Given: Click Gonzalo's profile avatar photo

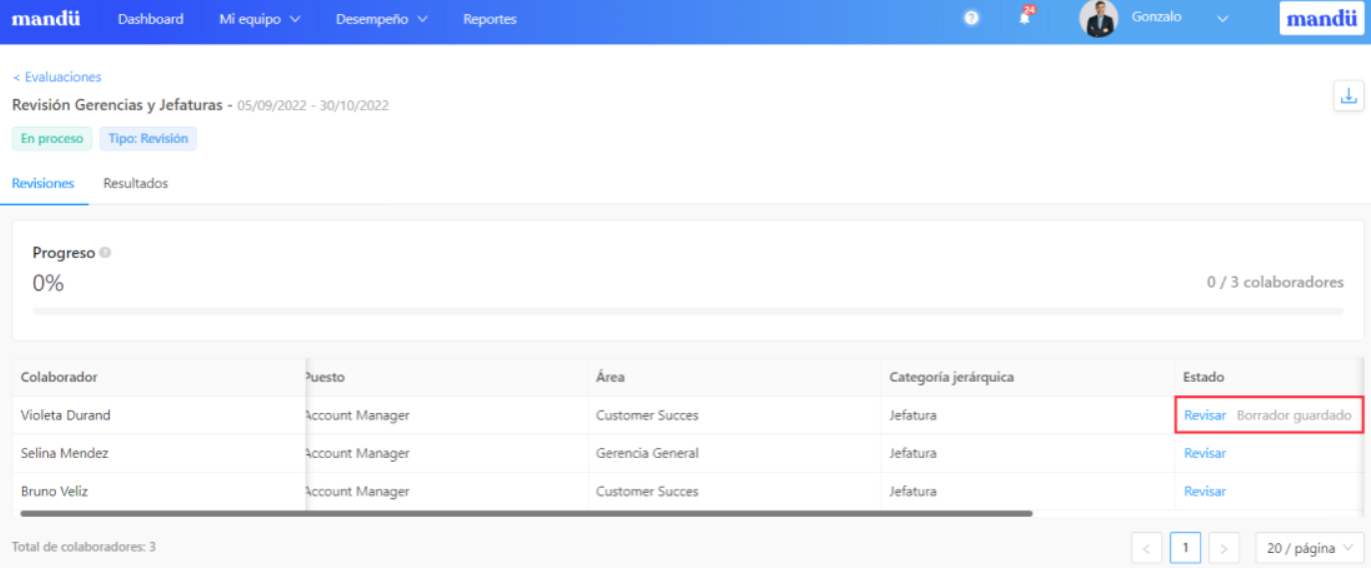Looking at the screenshot, I should coord(1098,19).
